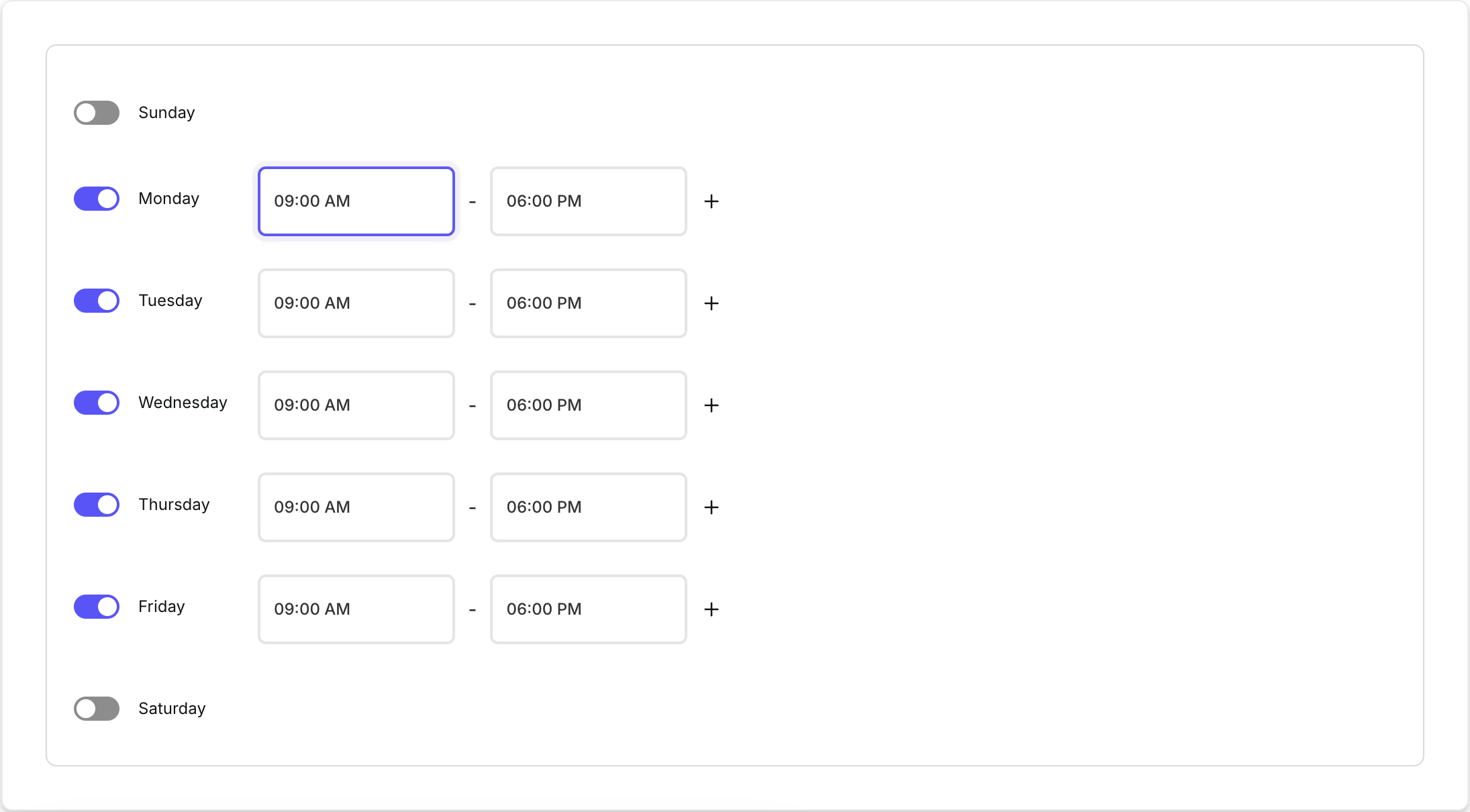The width and height of the screenshot is (1470, 812).
Task: Open Thursday start time selector
Action: pyautogui.click(x=356, y=507)
